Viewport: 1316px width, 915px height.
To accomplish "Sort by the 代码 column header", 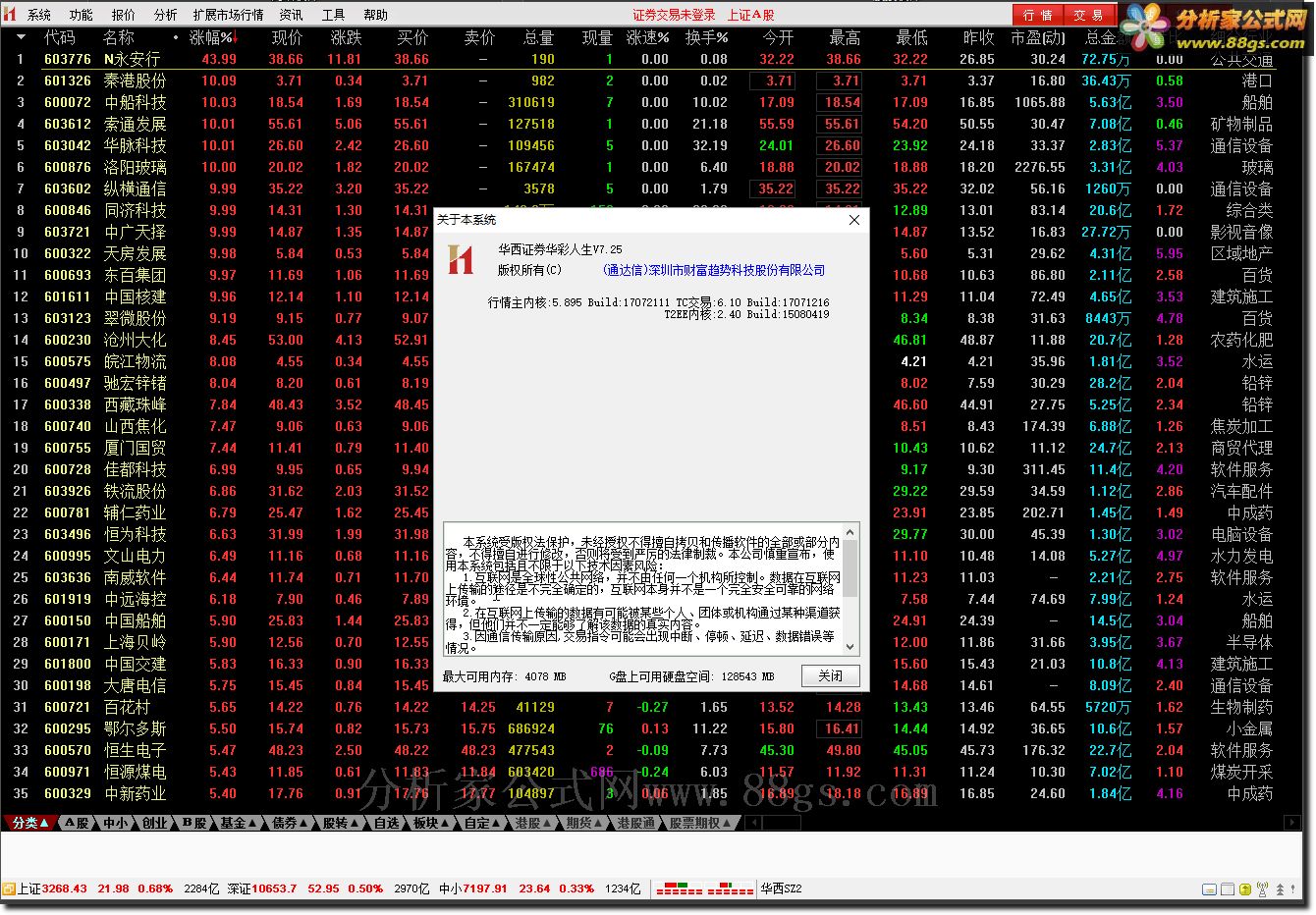I will [x=60, y=37].
